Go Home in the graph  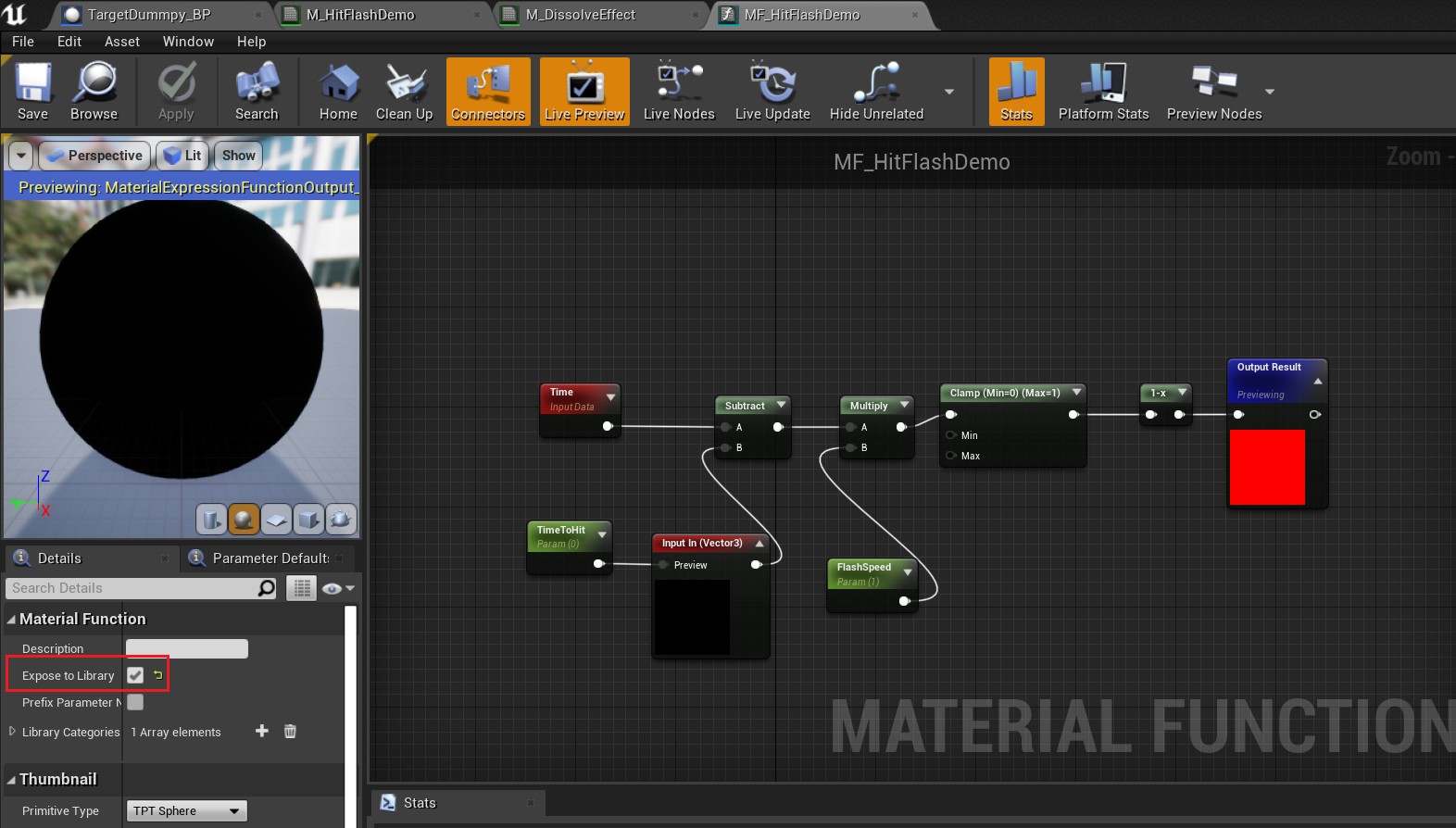point(338,92)
